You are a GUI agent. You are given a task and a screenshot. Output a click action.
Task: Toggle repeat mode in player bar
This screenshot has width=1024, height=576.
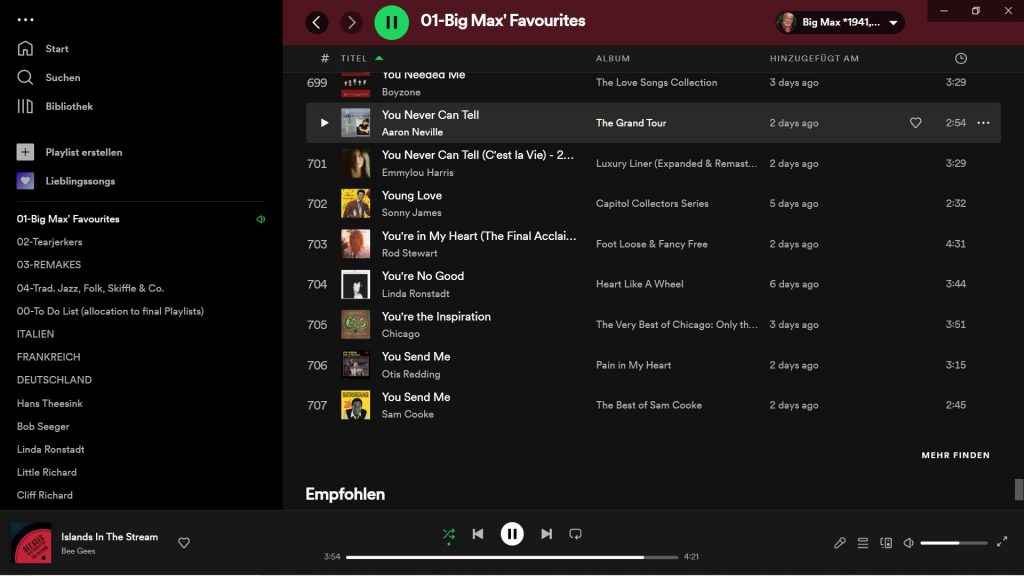[x=575, y=534]
